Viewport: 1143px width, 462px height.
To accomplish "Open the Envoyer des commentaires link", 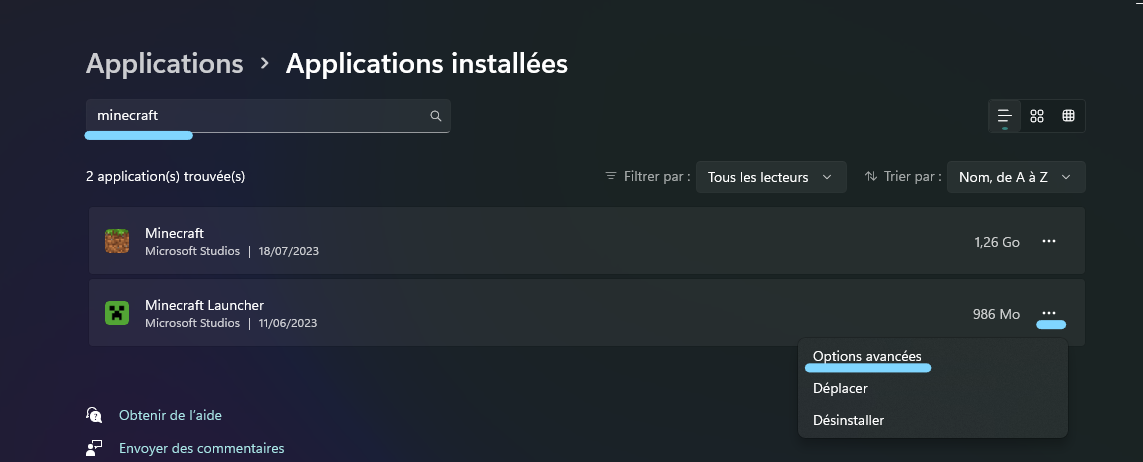I will (201, 448).
